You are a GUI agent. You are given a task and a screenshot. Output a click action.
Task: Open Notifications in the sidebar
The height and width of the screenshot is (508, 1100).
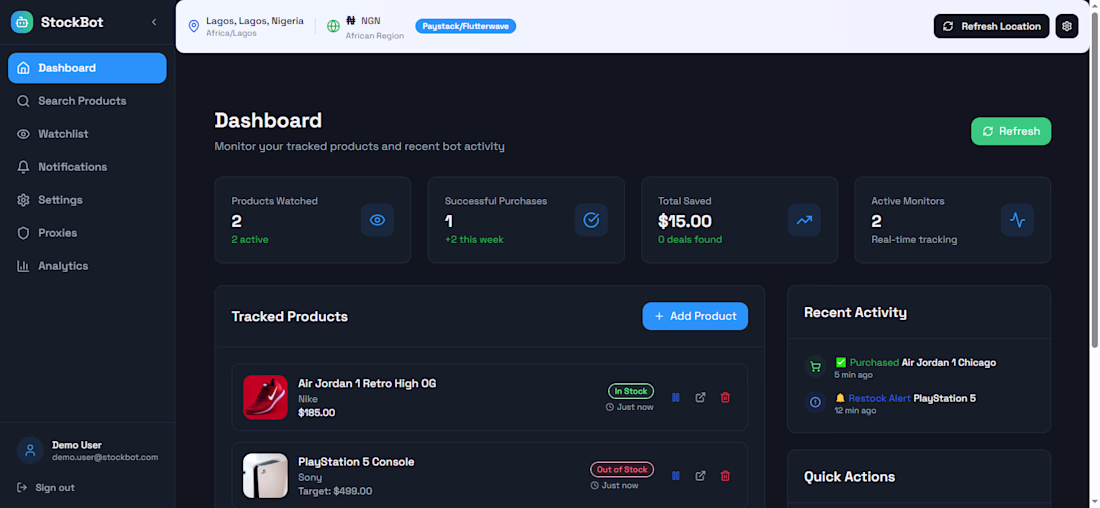[87, 167]
